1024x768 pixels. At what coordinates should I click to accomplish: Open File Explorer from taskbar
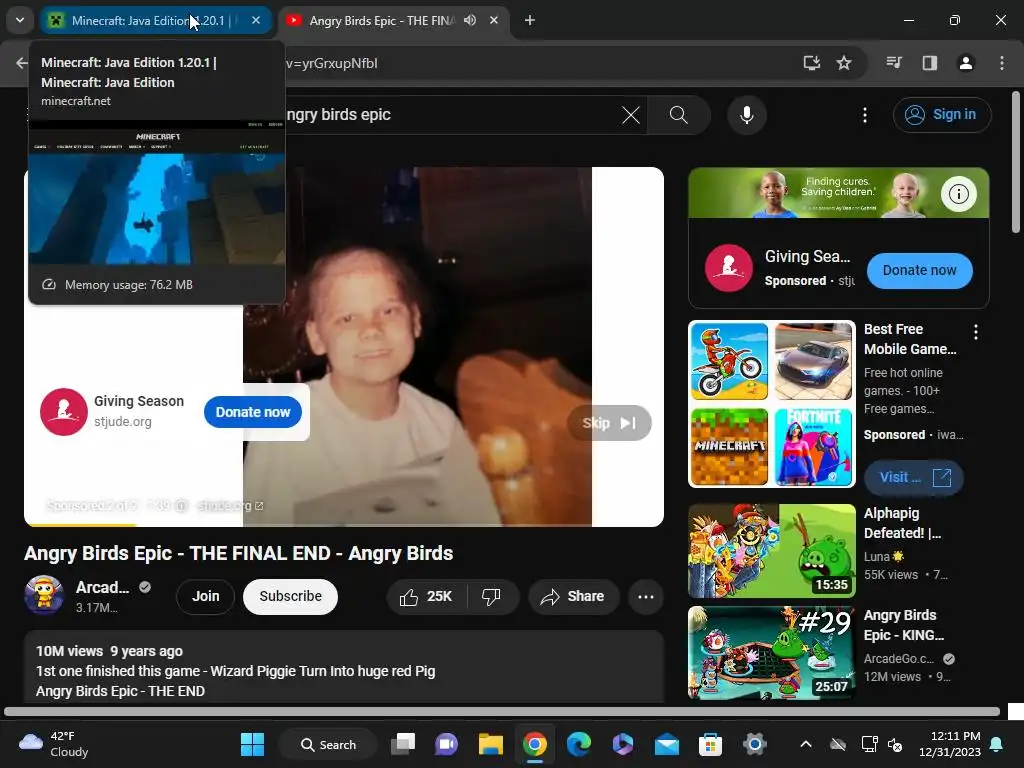(x=490, y=744)
